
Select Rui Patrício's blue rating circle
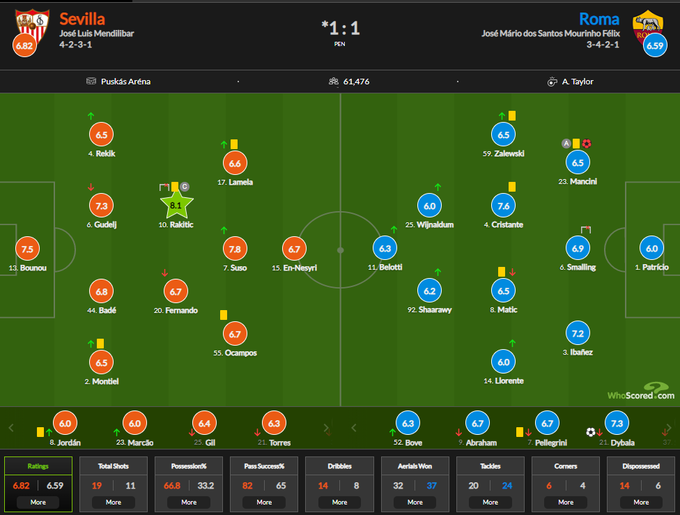pos(652,249)
